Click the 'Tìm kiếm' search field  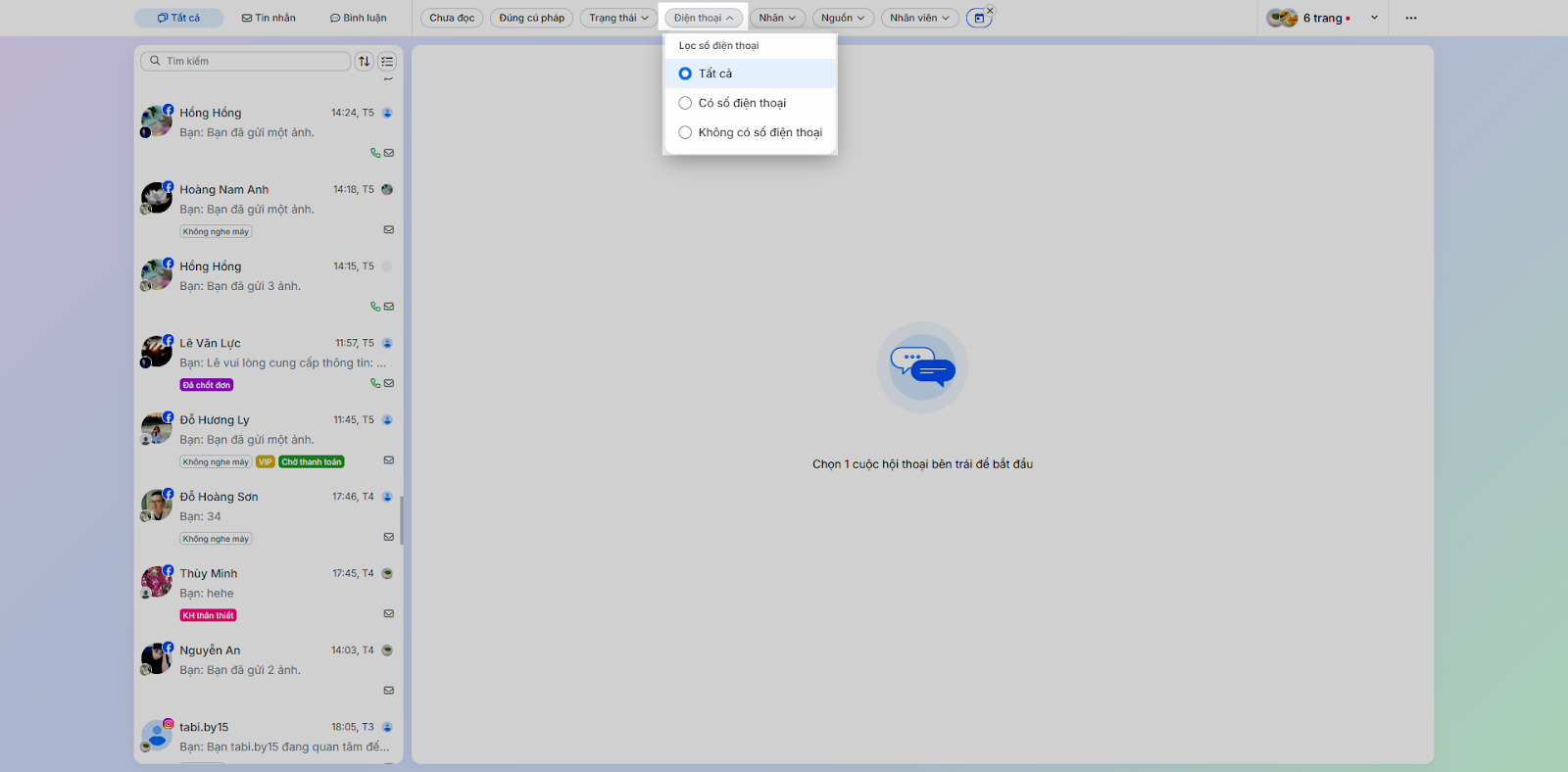[246, 61]
